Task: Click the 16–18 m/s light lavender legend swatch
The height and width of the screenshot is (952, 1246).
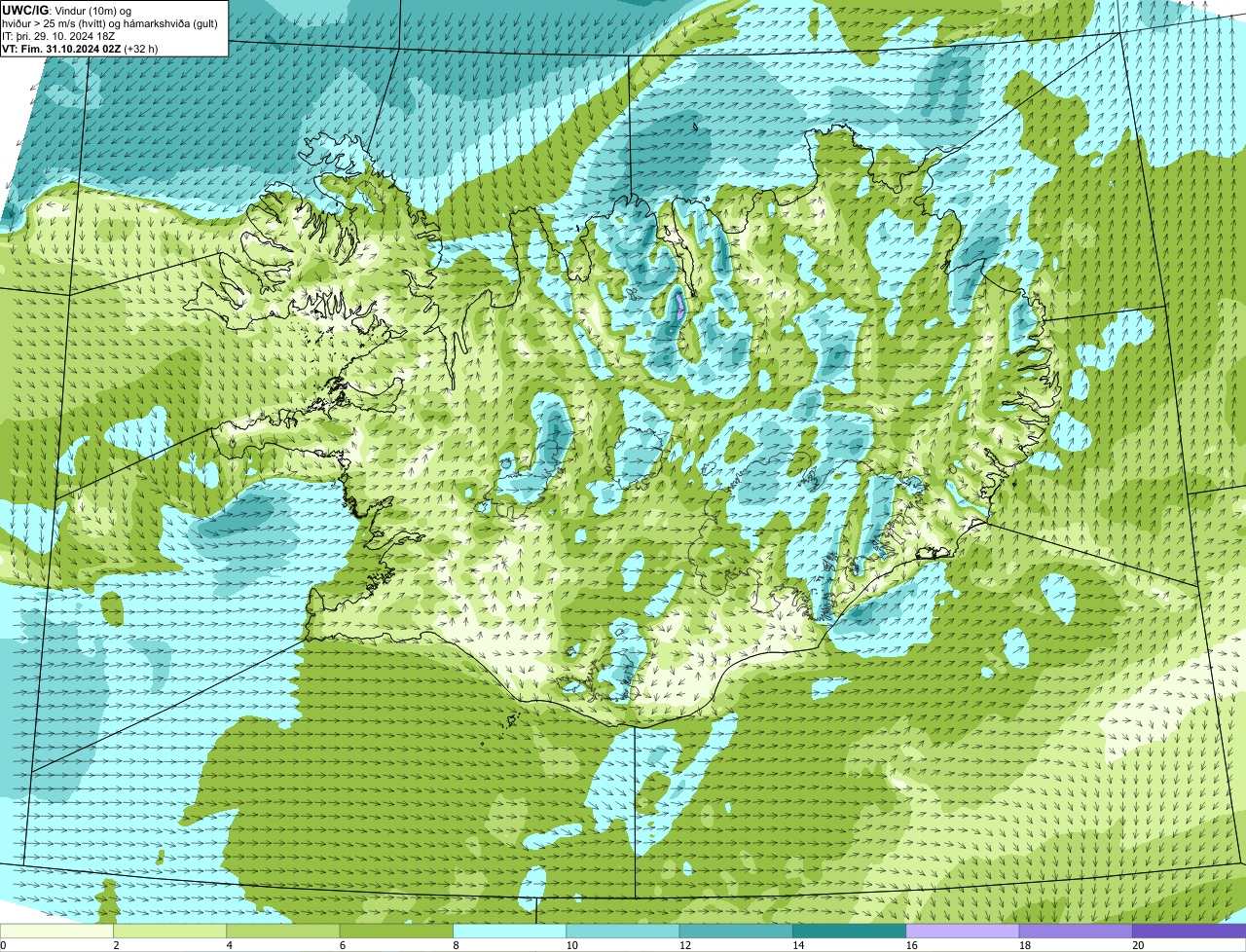Action: (x=963, y=931)
